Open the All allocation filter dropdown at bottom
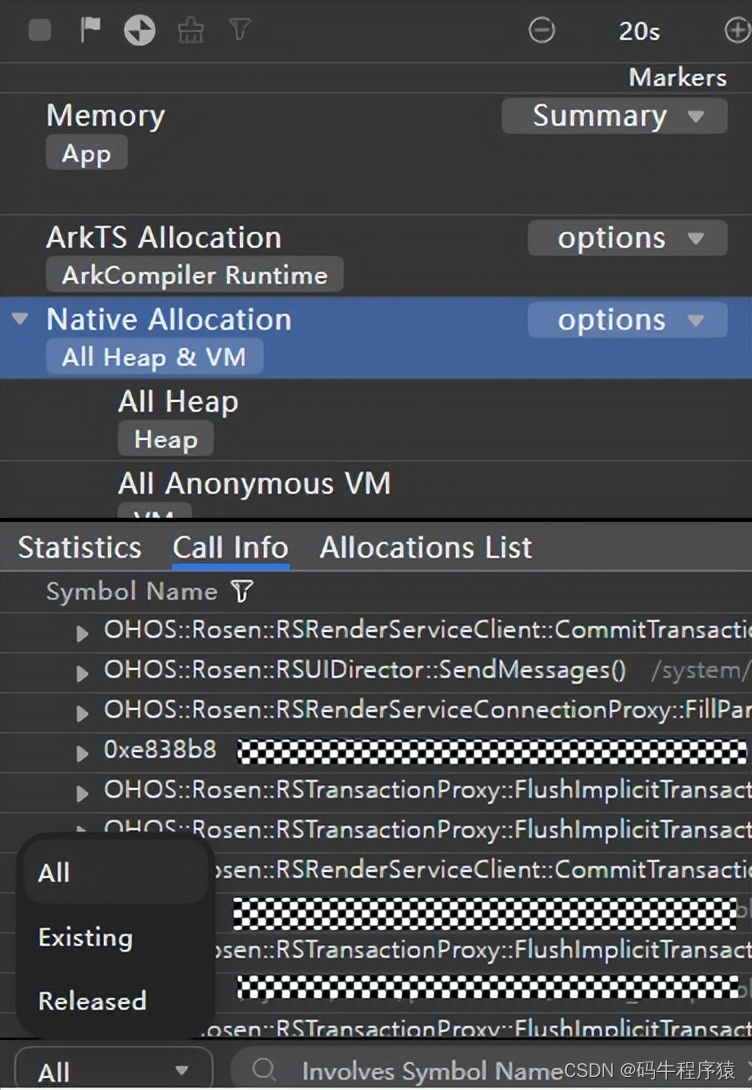752x1090 pixels. (113, 1071)
